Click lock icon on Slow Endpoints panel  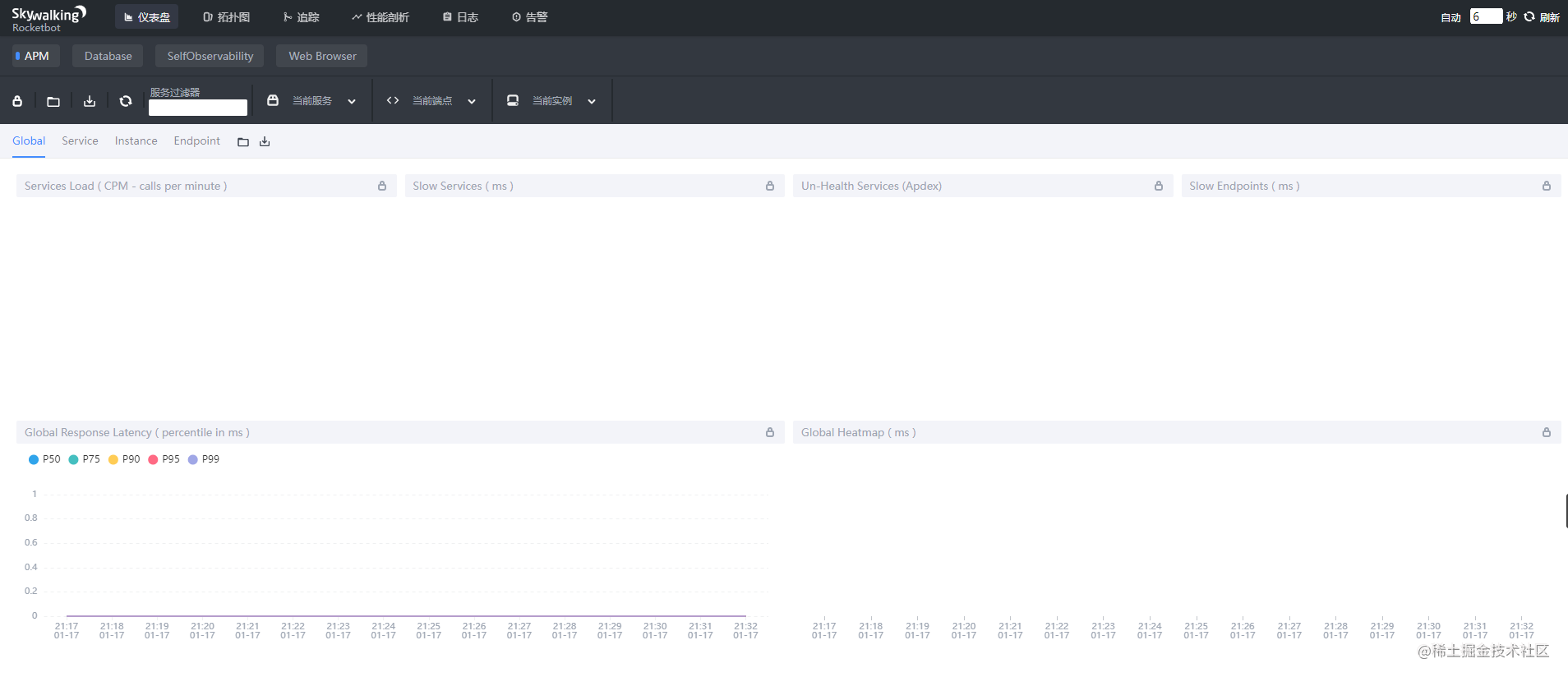[x=1547, y=186]
